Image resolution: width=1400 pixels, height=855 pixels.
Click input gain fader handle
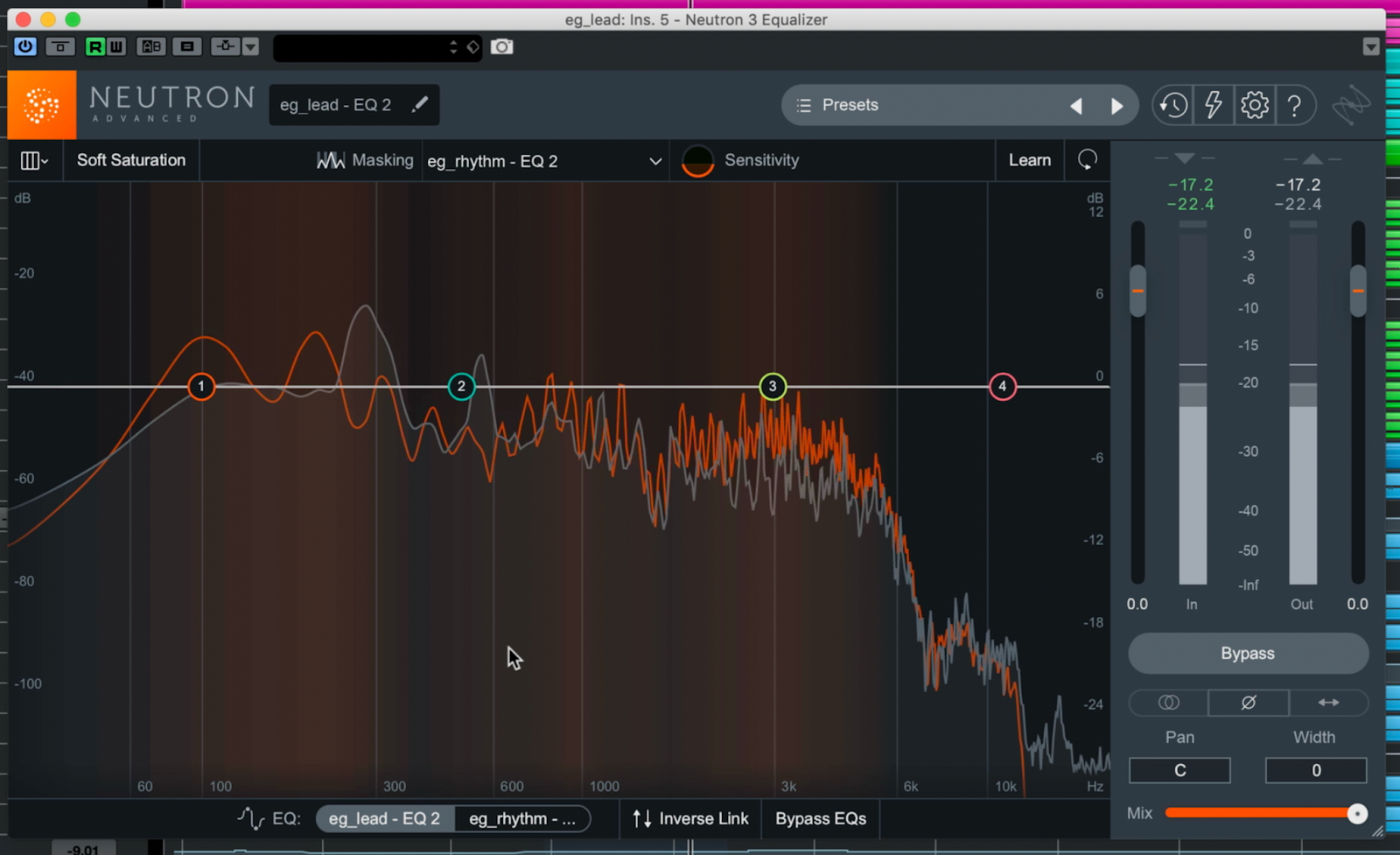click(x=1137, y=291)
